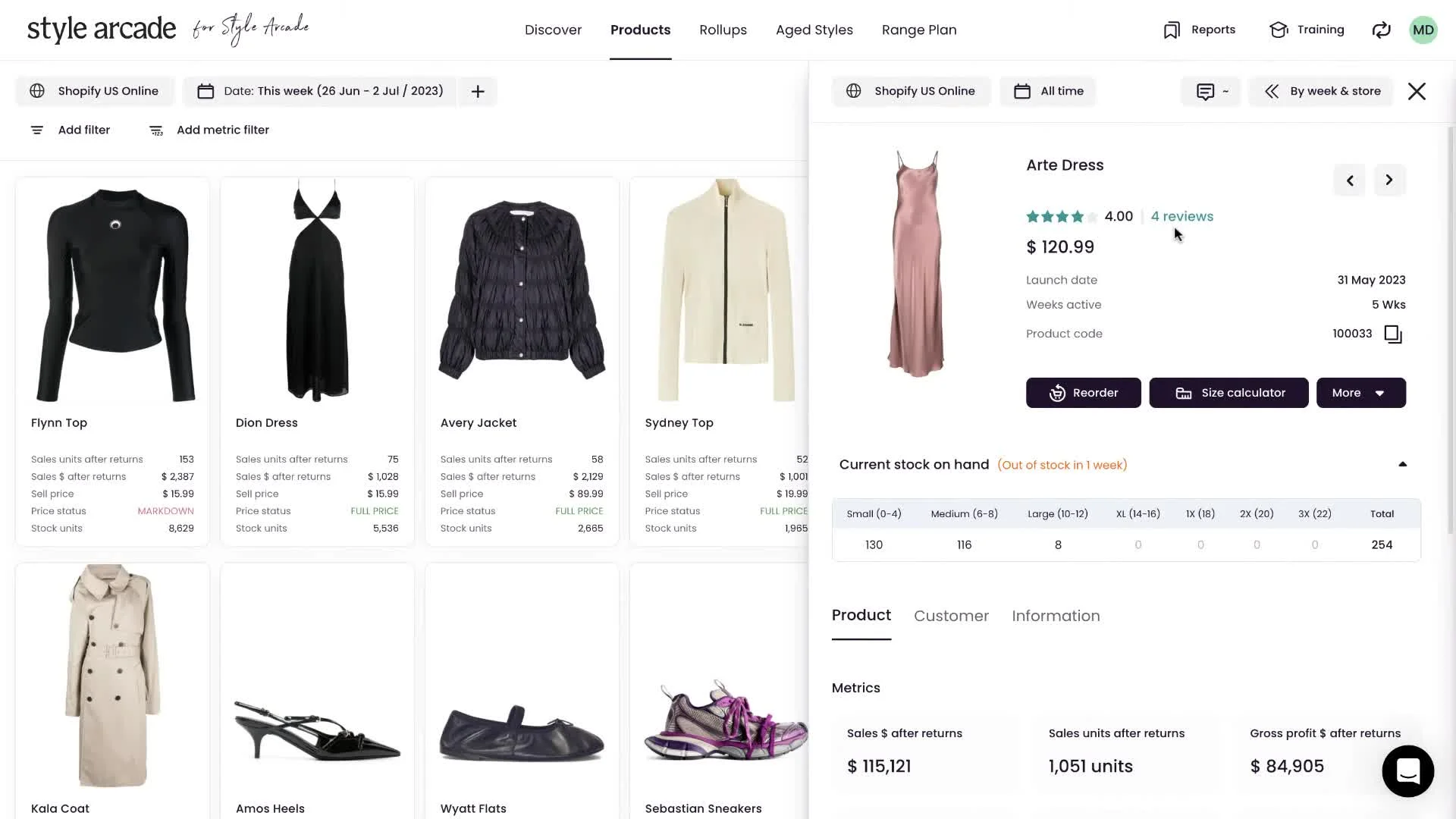The image size is (1456, 819).
Task: Click the Arte Dress large image
Action: click(916, 264)
